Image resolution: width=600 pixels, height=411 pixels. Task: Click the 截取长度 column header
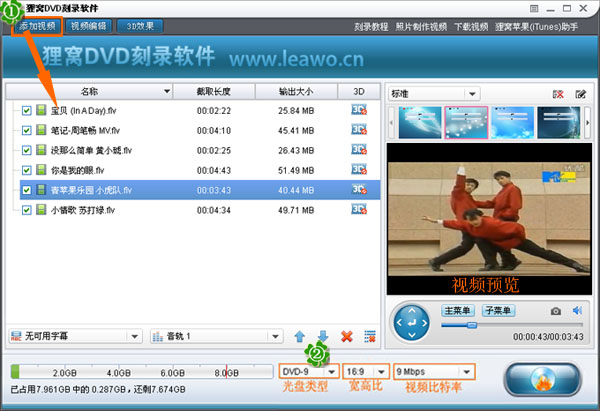coord(214,91)
